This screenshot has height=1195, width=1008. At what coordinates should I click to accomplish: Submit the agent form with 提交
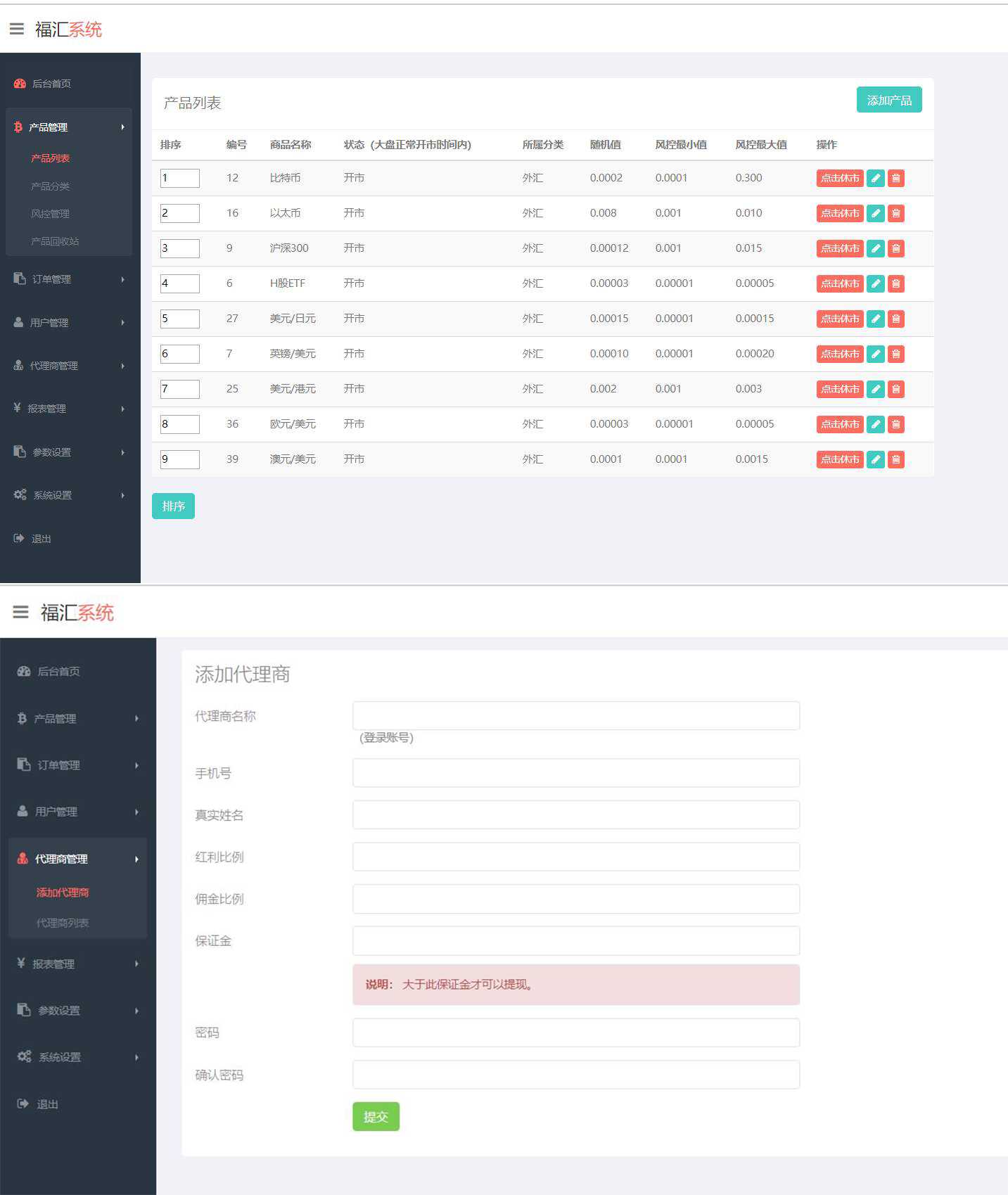(x=376, y=1116)
